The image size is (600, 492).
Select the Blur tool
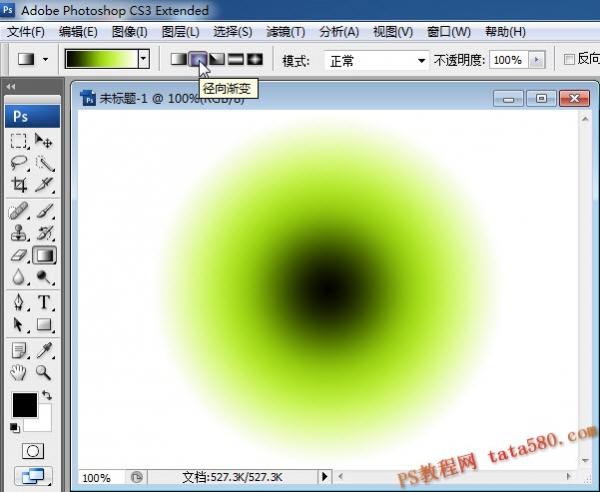click(x=19, y=277)
